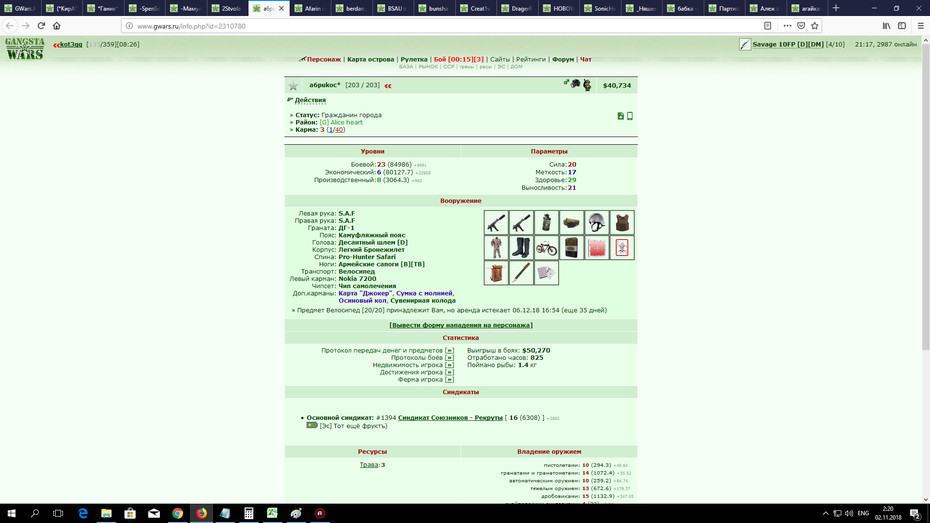Open the Windows notification center

point(916,514)
